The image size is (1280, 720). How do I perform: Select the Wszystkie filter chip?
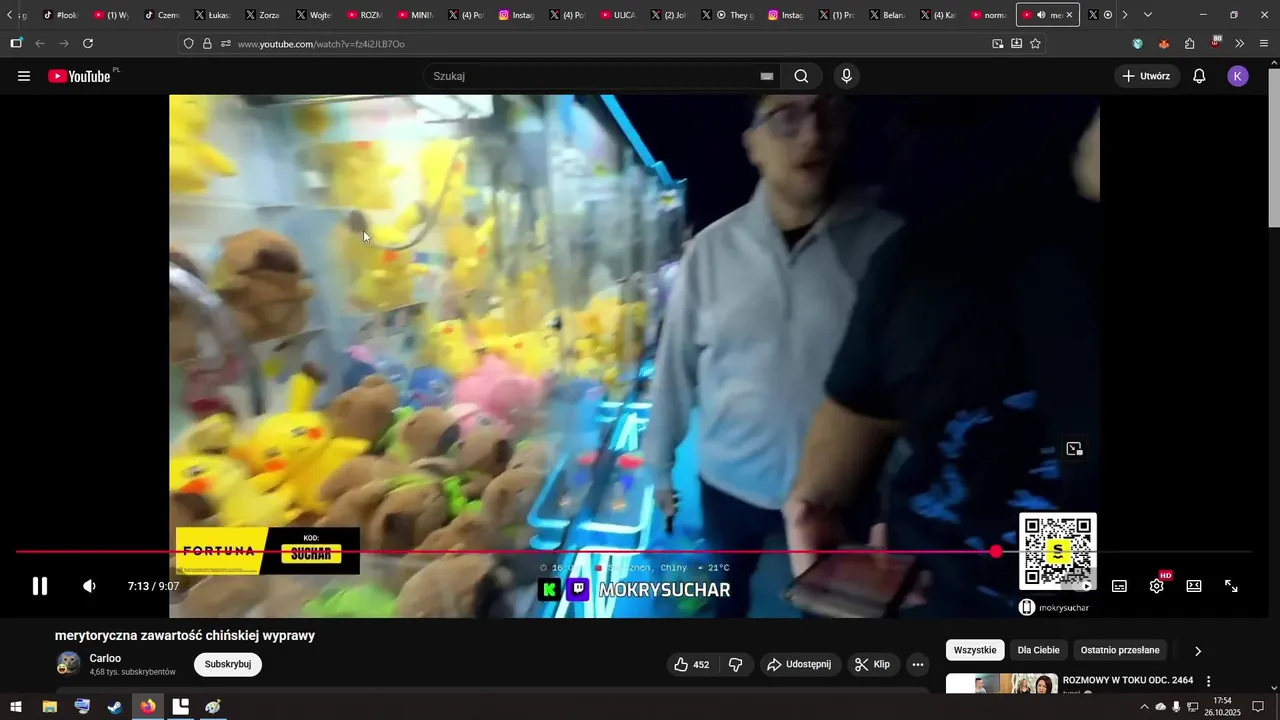coord(975,650)
